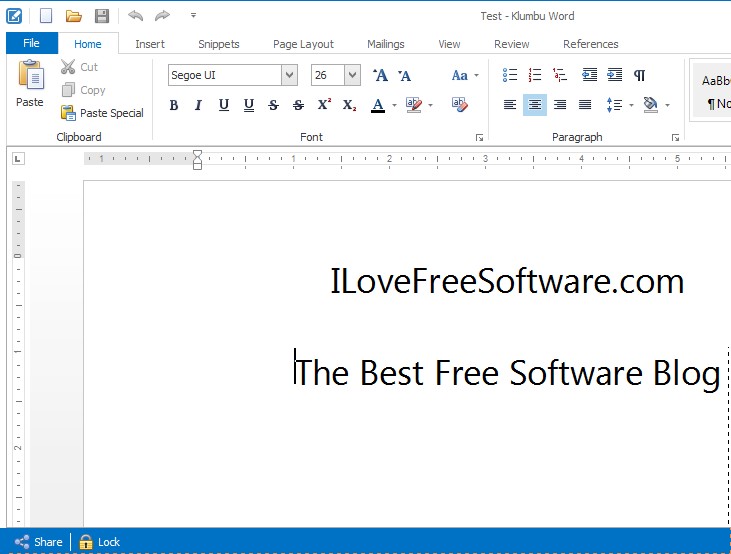Click the font size field showing 26
731x554 pixels.
point(328,75)
